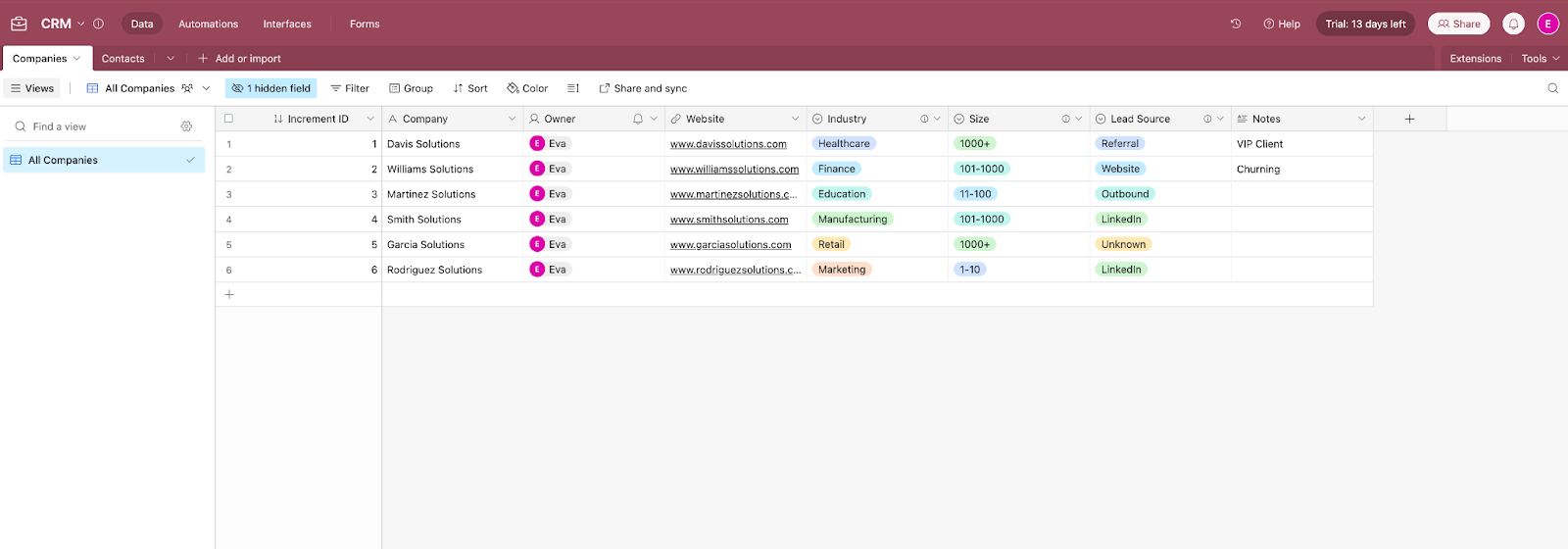Click the 11-100 size tag
Viewport: 1568px width, 549px height.
(975, 194)
